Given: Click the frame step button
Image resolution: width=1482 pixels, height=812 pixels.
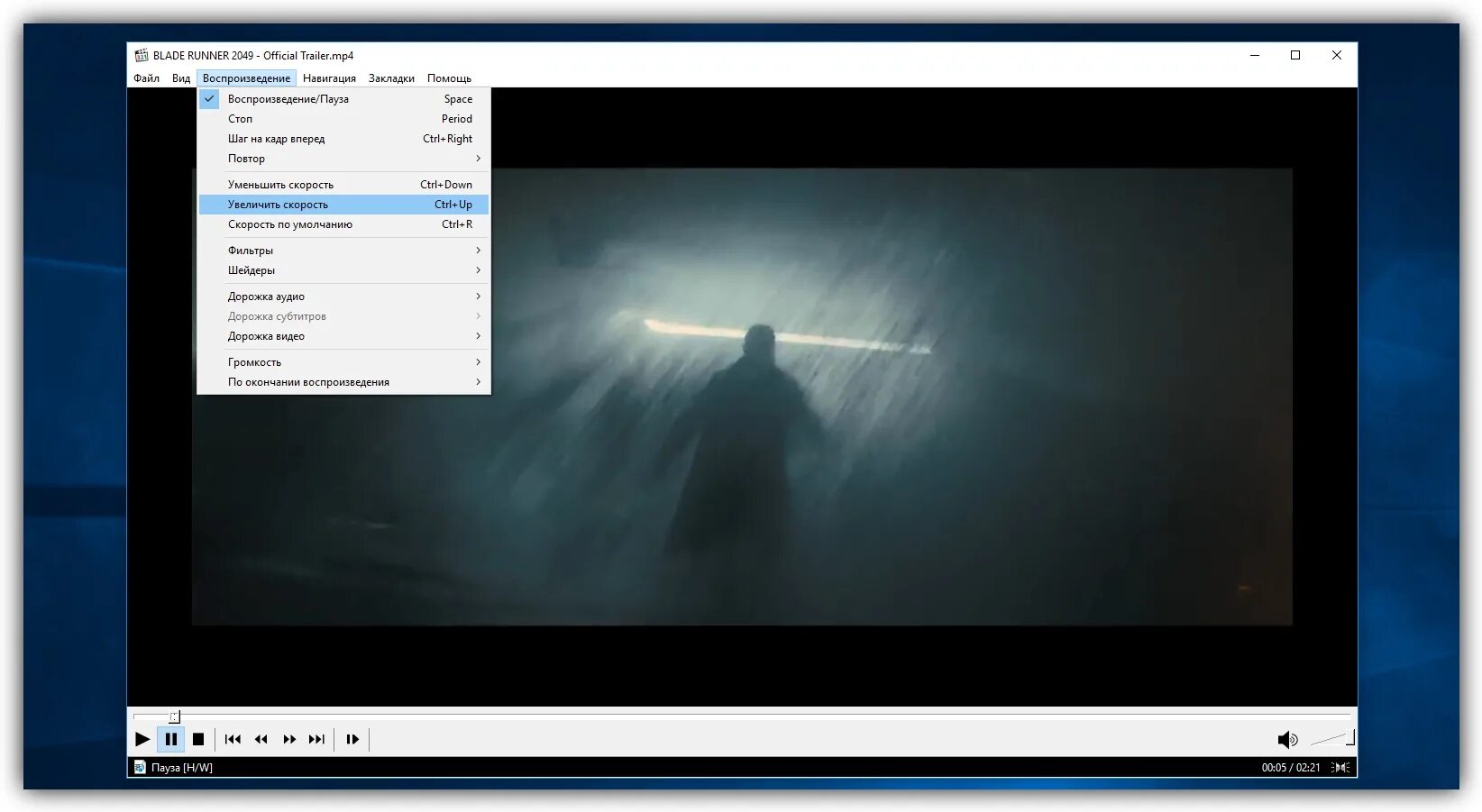Looking at the screenshot, I should coord(352,739).
